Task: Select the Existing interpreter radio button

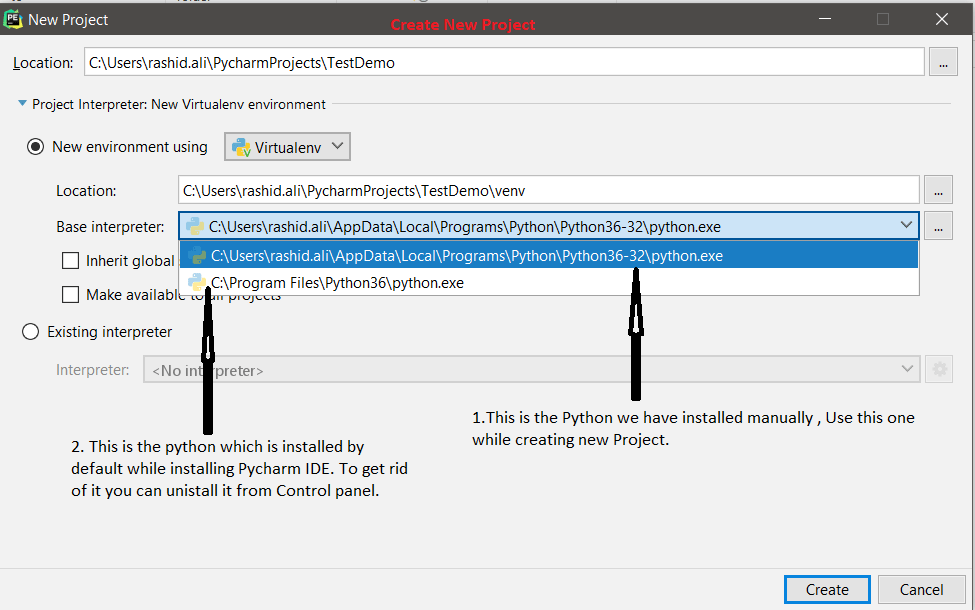Action: (30, 331)
